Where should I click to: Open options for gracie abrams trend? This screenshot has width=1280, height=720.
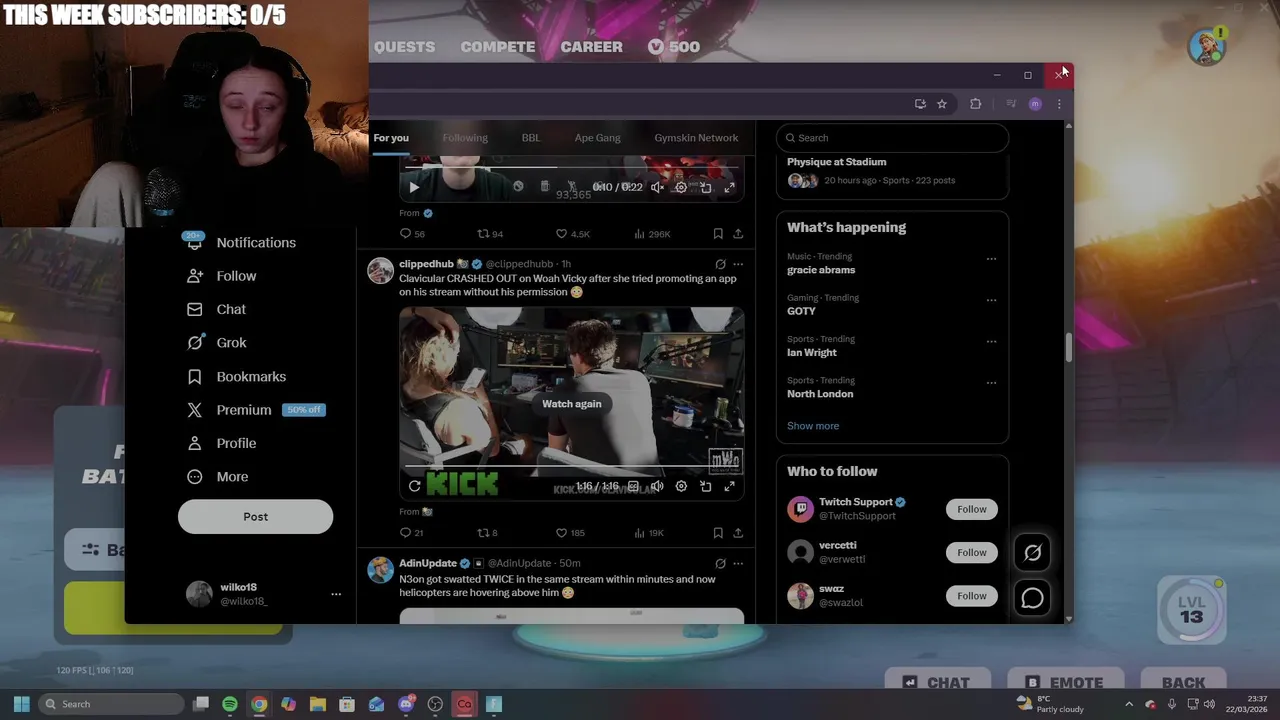tap(991, 259)
